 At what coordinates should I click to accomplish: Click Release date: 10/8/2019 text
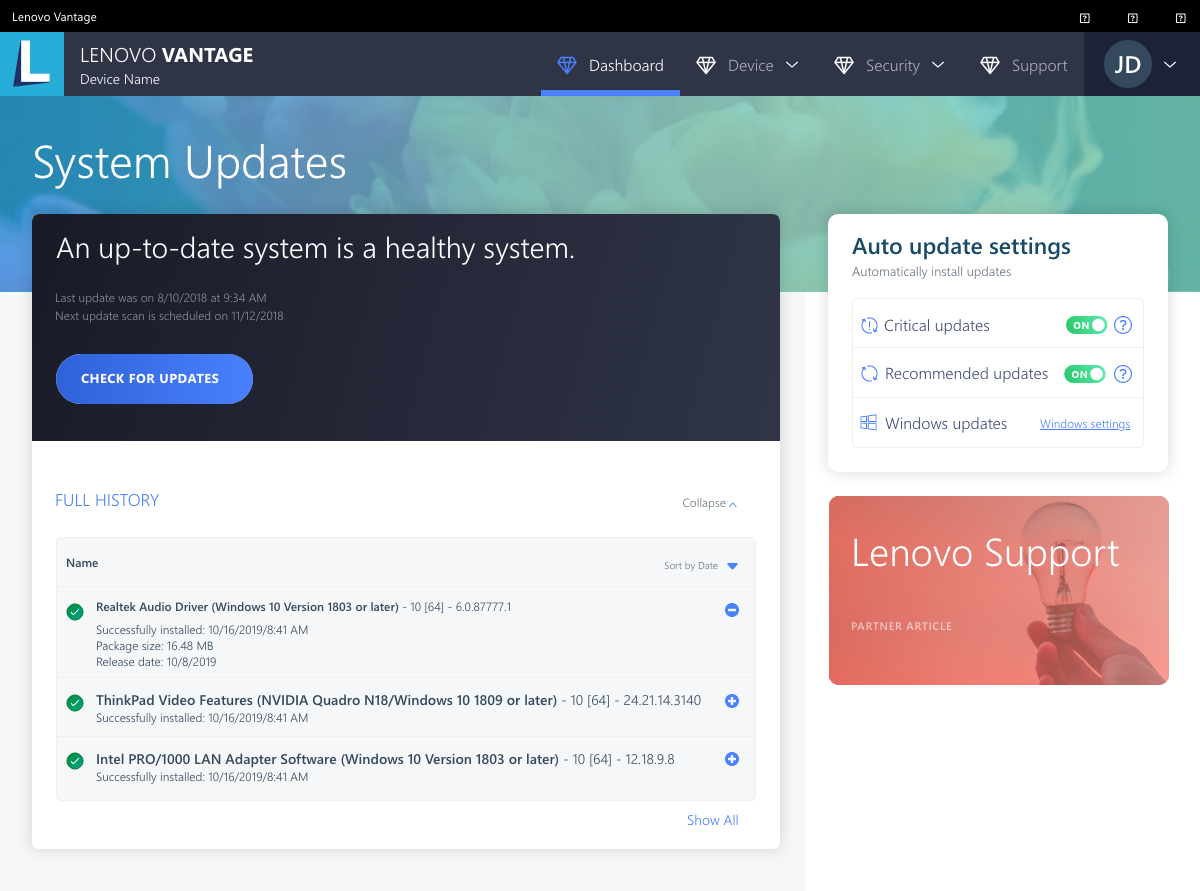tap(156, 662)
